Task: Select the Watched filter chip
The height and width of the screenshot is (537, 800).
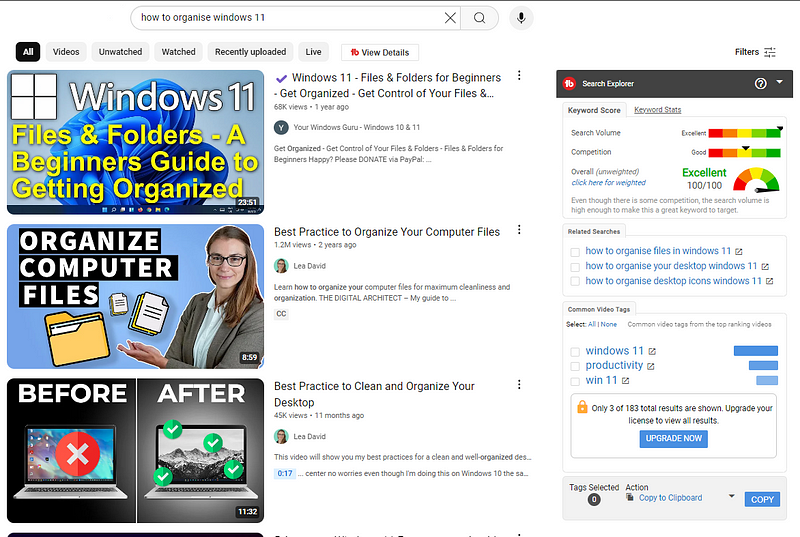Action: (x=179, y=52)
